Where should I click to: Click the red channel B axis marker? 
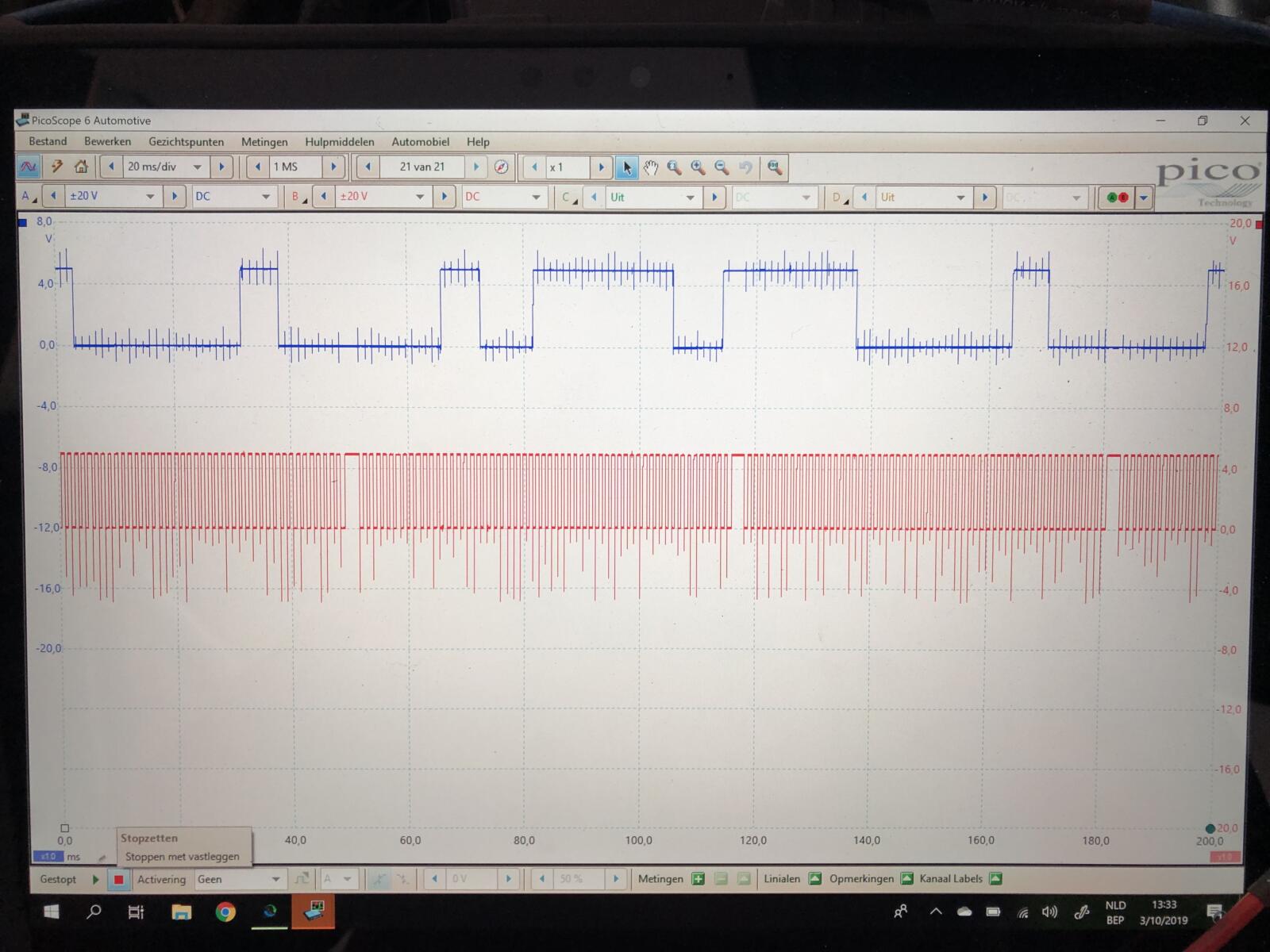point(1258,224)
